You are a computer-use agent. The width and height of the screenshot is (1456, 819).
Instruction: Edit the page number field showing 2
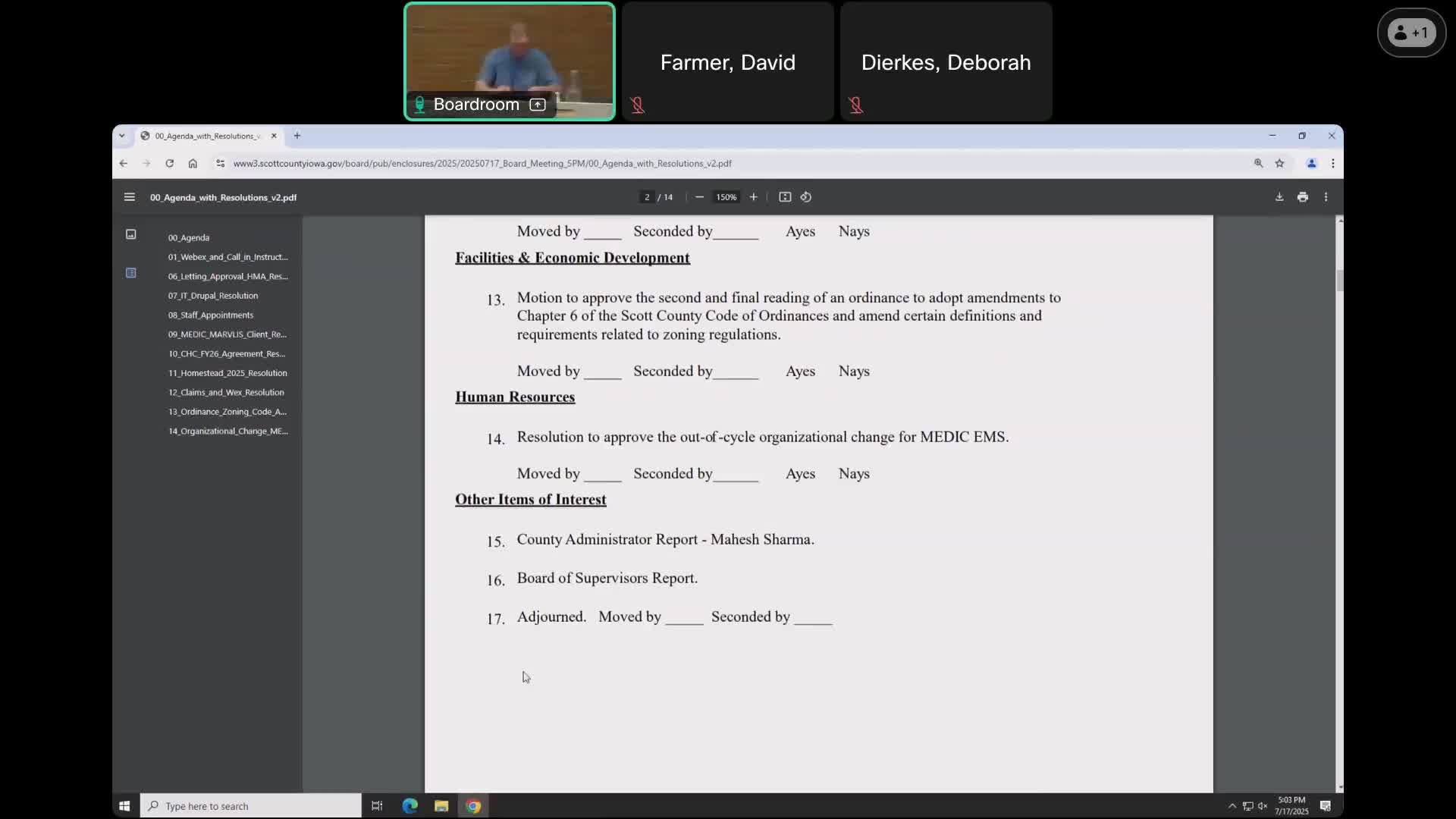pyautogui.click(x=646, y=196)
